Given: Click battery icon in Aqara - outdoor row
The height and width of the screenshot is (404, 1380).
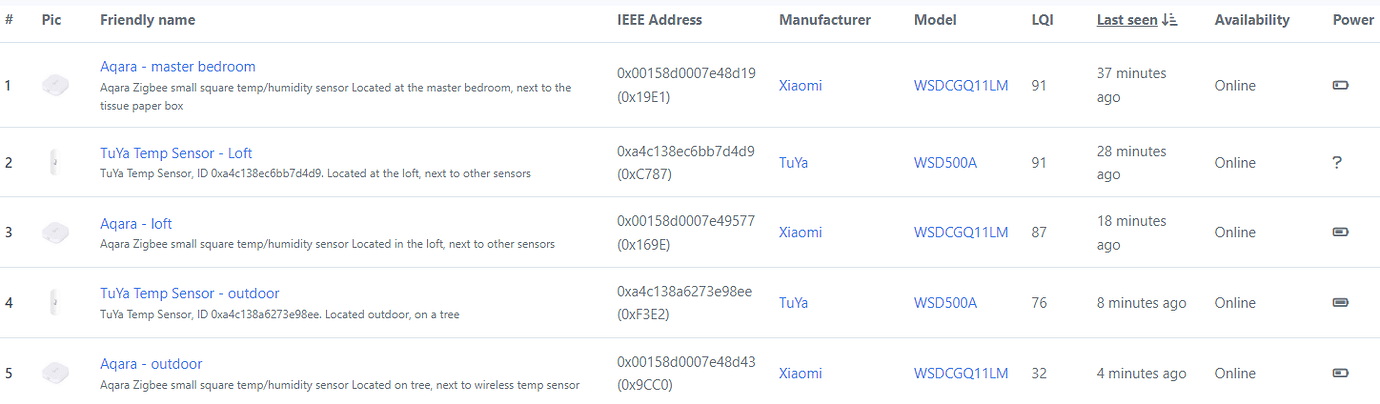Looking at the screenshot, I should [x=1340, y=373].
